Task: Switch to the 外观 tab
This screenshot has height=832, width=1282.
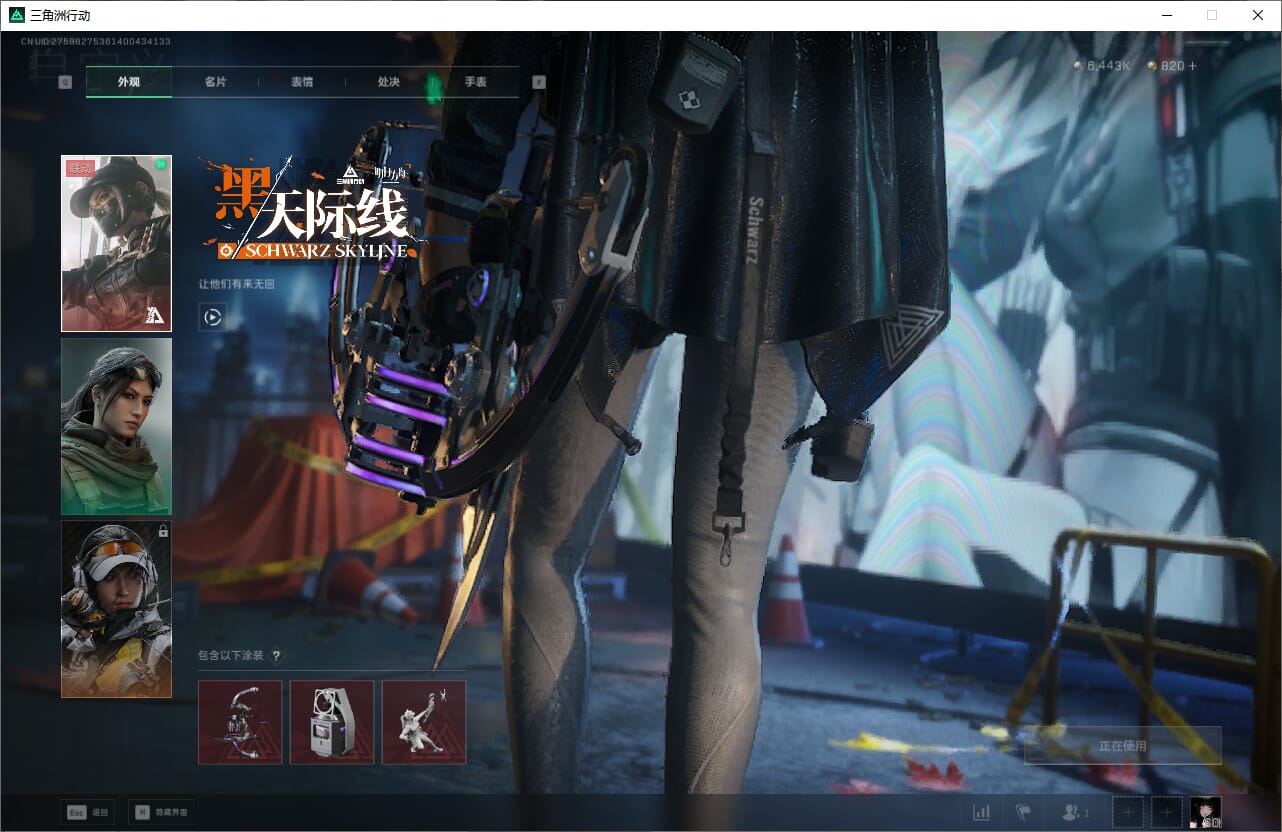Action: point(129,82)
